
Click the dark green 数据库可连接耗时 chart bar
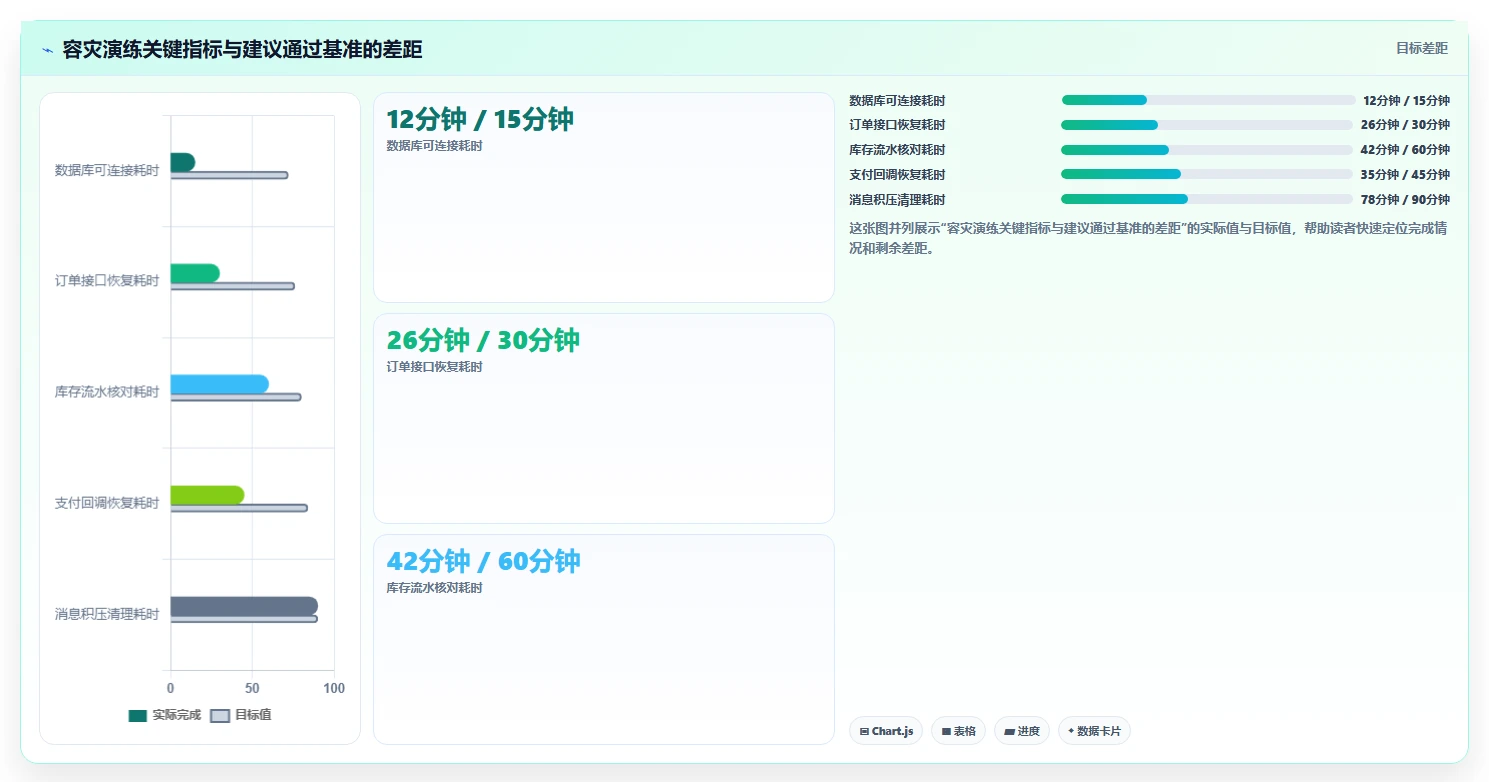coord(182,162)
